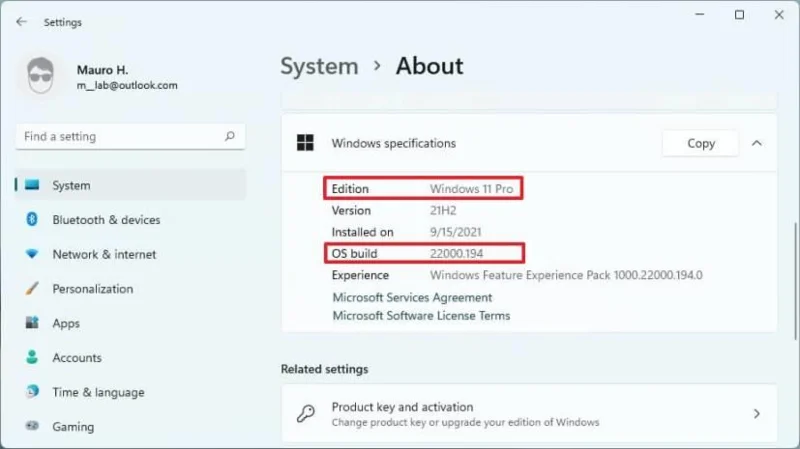Image resolution: width=800 pixels, height=449 pixels.
Task: Go to Network & internet settings
Action: pyautogui.click(x=104, y=254)
